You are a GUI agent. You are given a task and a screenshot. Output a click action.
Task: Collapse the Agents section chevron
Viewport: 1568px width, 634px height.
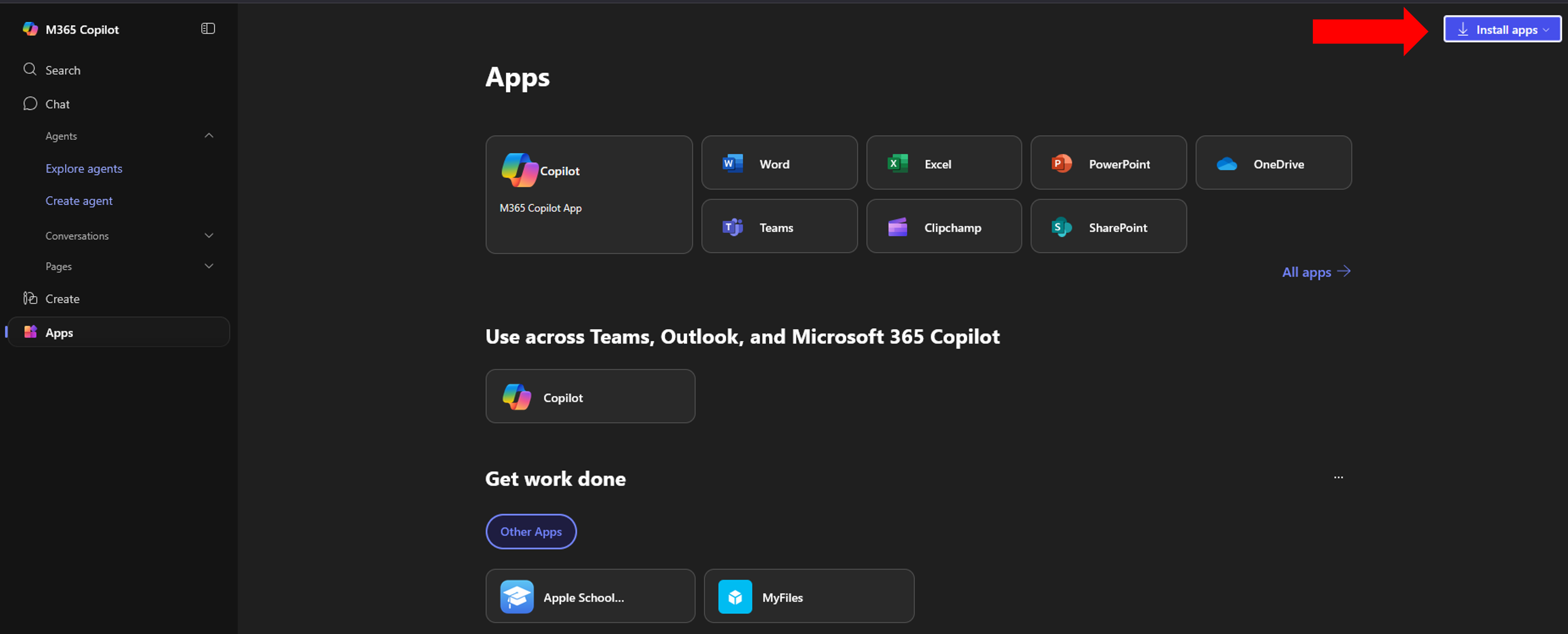pos(209,136)
